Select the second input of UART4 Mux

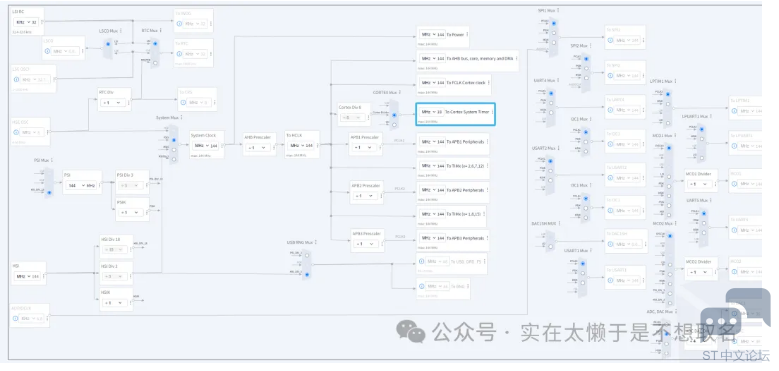coord(550,103)
